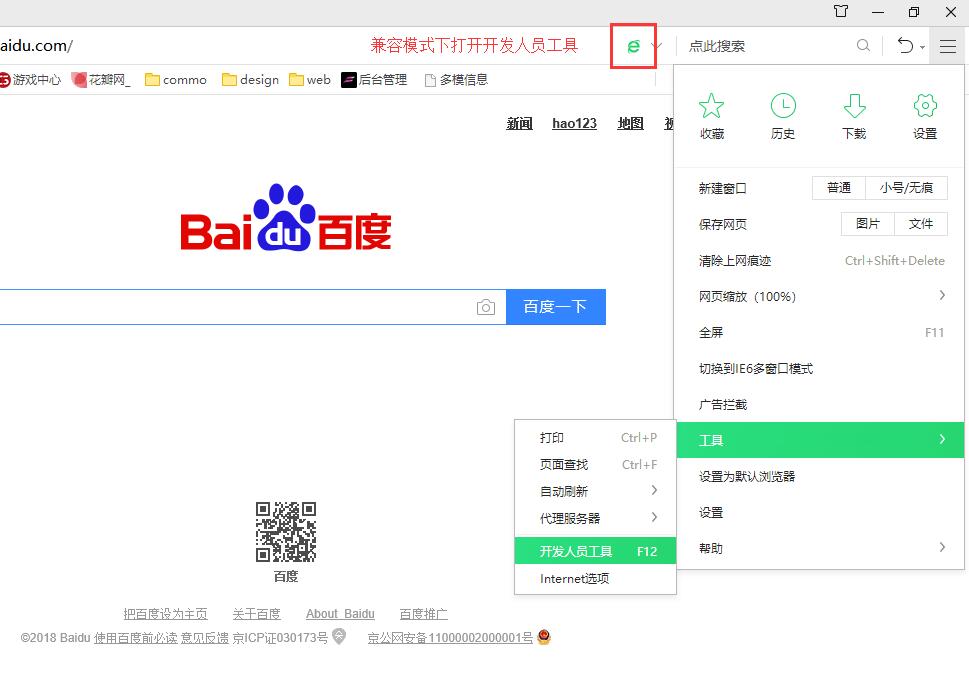Save page as 文件
Viewport: 969px width, 683px height.
coord(921,224)
